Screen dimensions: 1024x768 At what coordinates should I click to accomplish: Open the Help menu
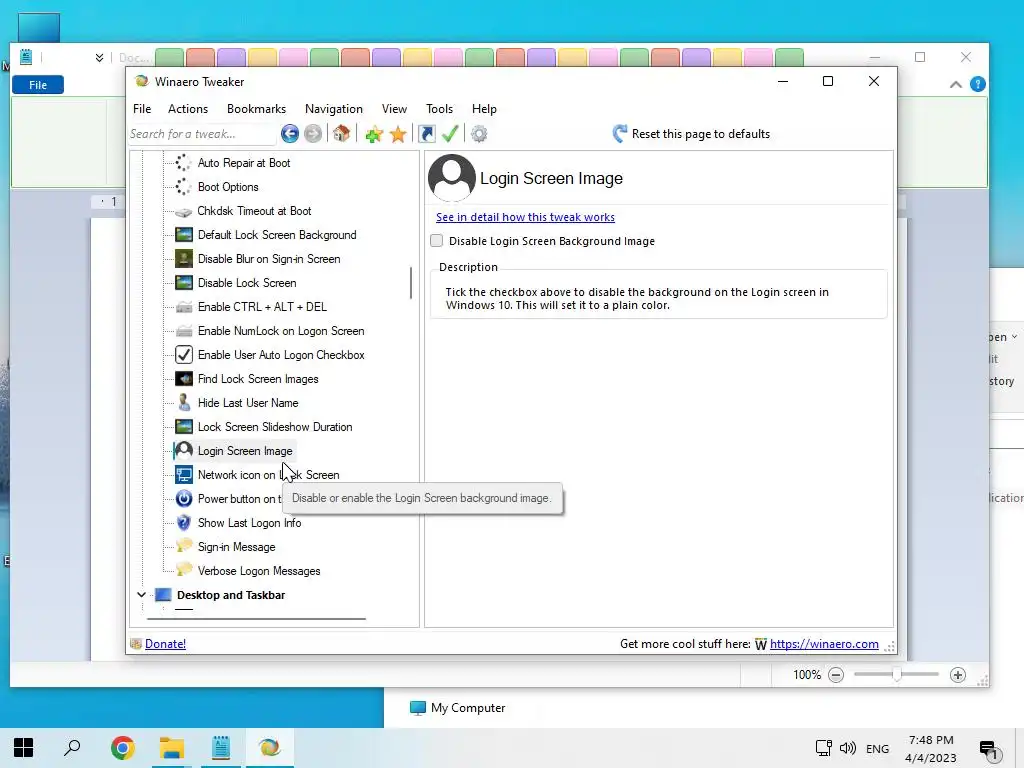[x=485, y=109]
